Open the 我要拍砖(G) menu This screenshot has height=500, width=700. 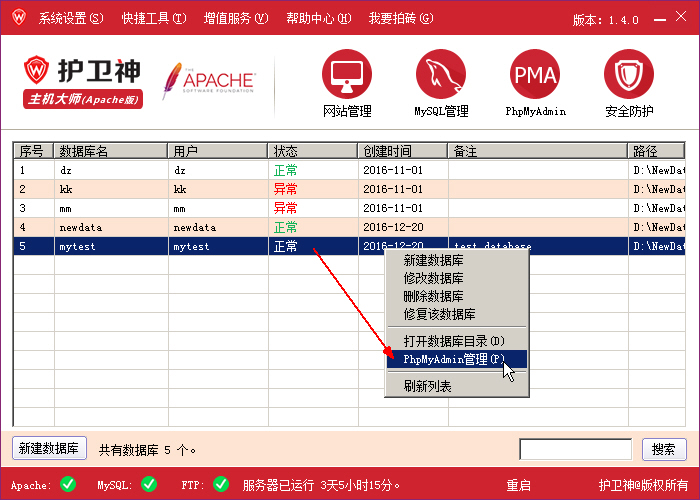pos(401,18)
